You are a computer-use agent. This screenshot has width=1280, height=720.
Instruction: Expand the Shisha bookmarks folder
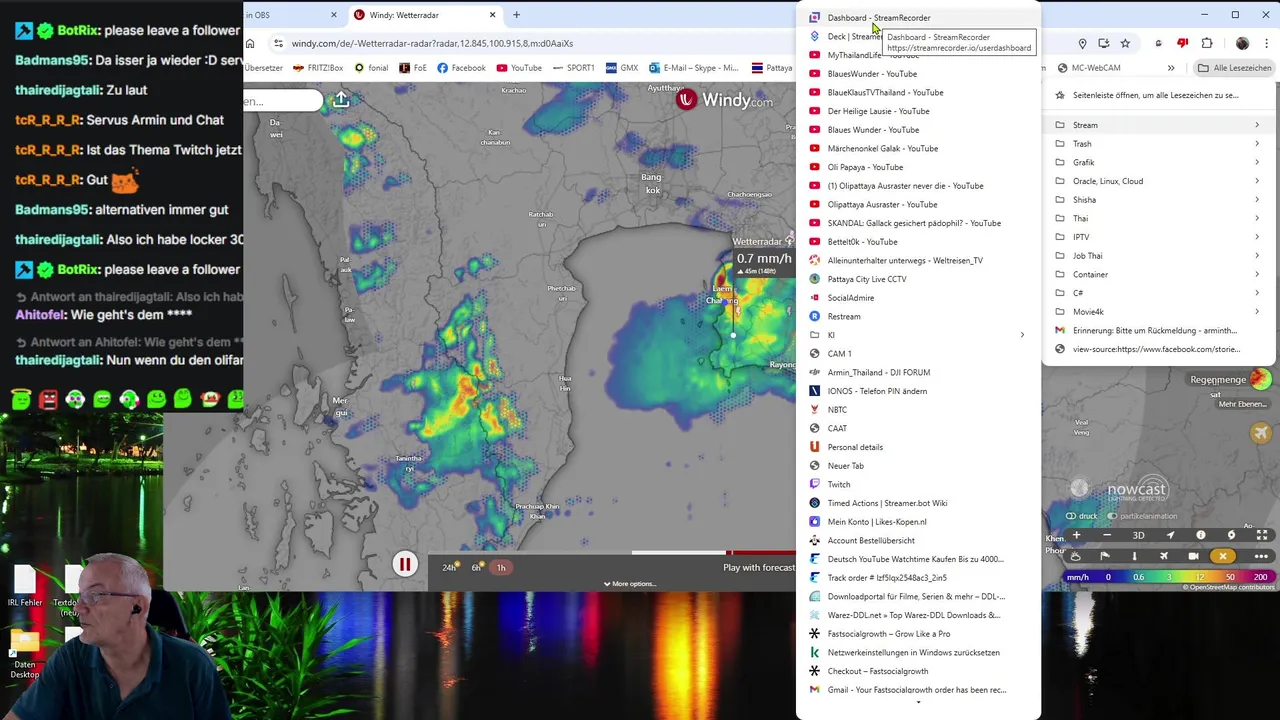click(1158, 200)
